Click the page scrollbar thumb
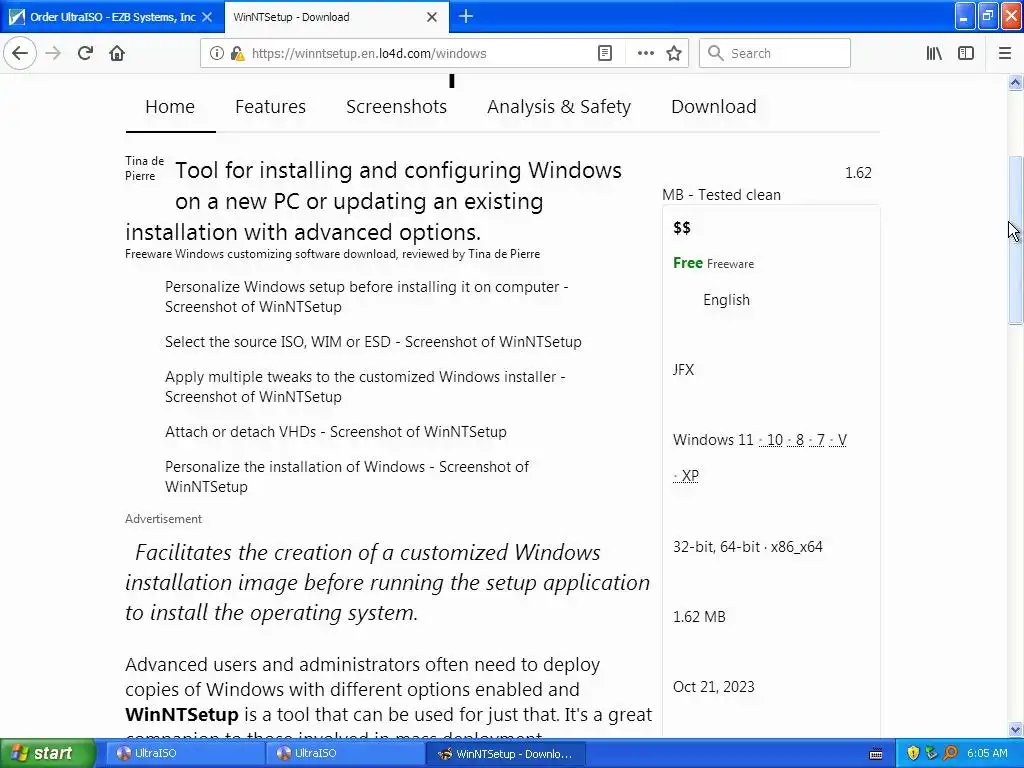1024x768 pixels. 1015,240
